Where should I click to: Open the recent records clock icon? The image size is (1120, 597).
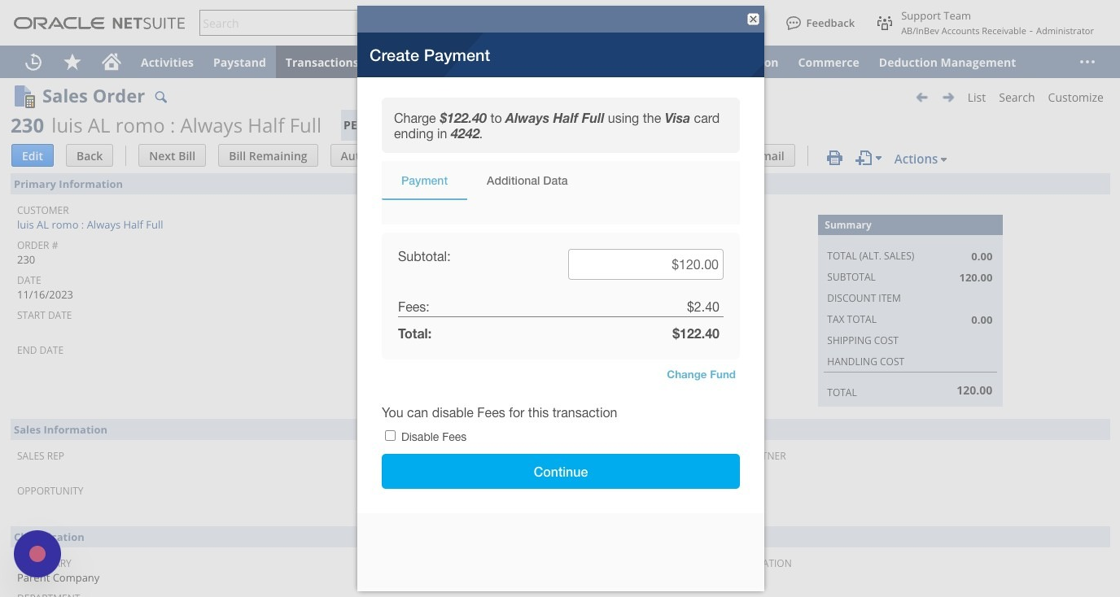pyautogui.click(x=33, y=62)
